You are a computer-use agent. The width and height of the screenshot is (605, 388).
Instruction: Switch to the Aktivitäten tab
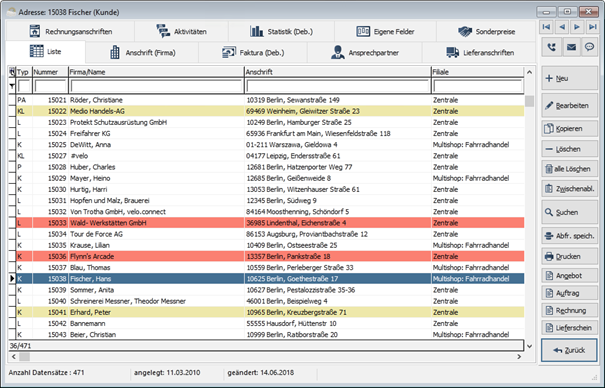click(x=181, y=31)
